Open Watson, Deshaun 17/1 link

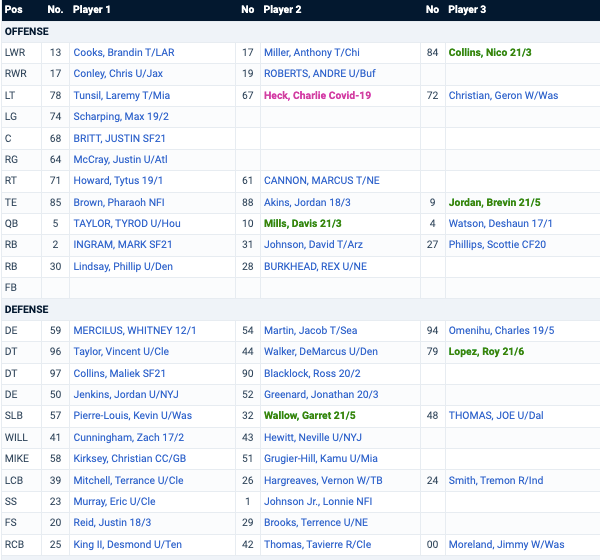click(x=500, y=223)
